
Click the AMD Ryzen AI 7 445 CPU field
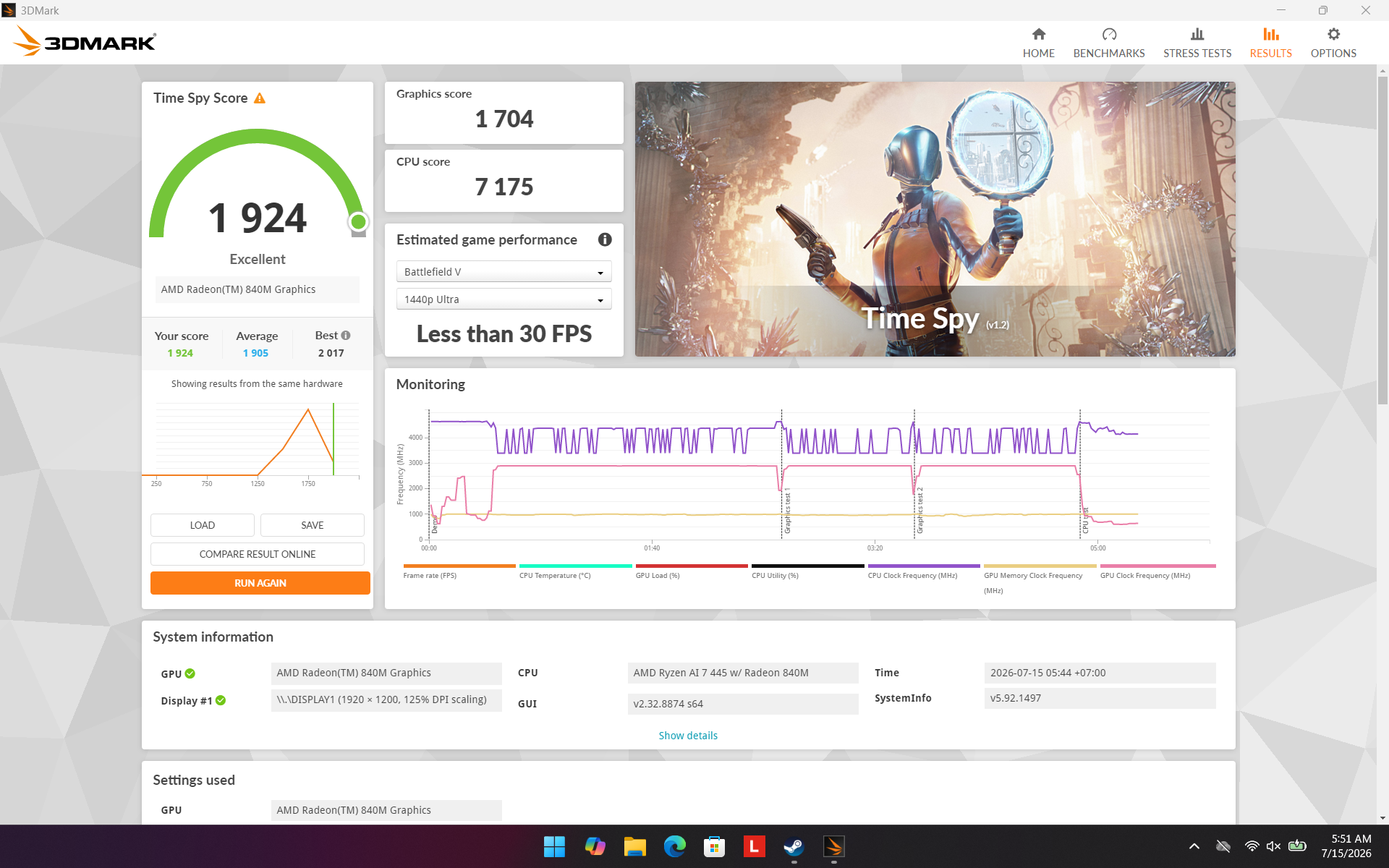(x=743, y=673)
